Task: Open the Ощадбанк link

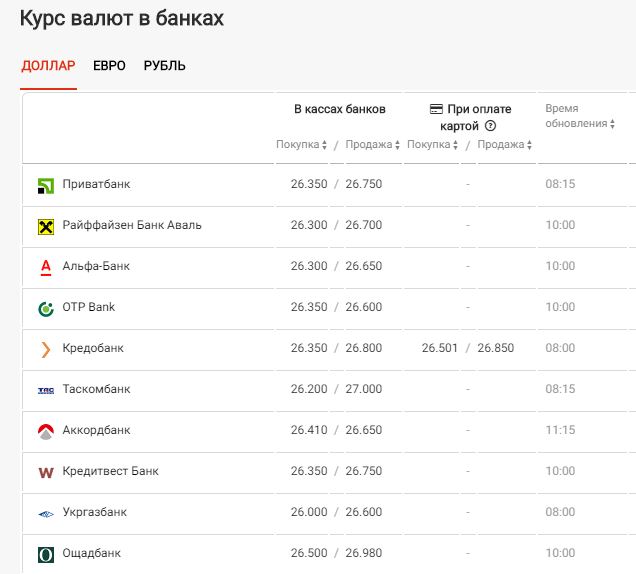Action: click(92, 553)
